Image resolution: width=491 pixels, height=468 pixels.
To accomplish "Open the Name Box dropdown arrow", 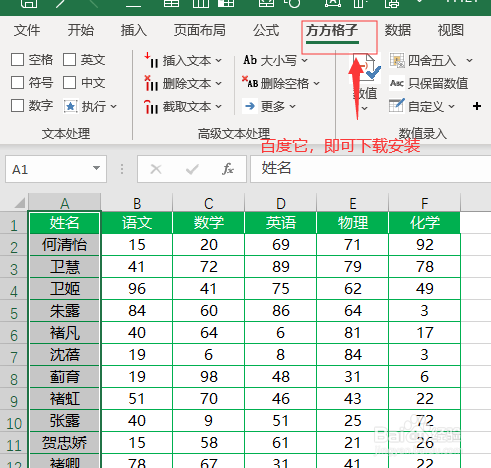I will click(96, 168).
